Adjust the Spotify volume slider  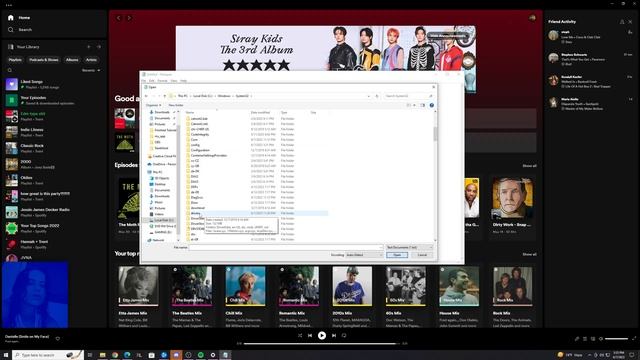[x=616, y=339]
